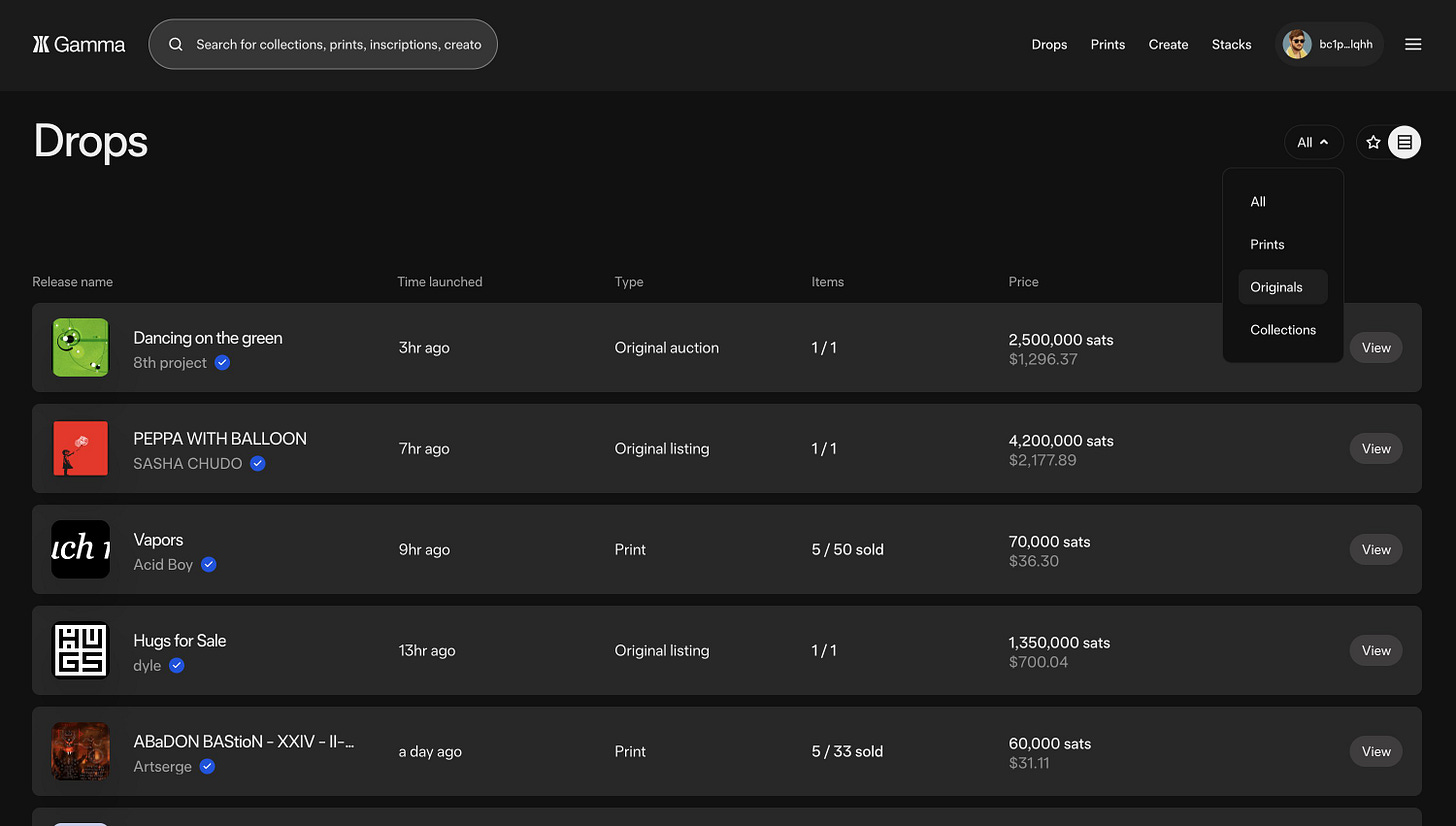Click the Release name column header
This screenshot has width=1456, height=826.
tap(72, 282)
